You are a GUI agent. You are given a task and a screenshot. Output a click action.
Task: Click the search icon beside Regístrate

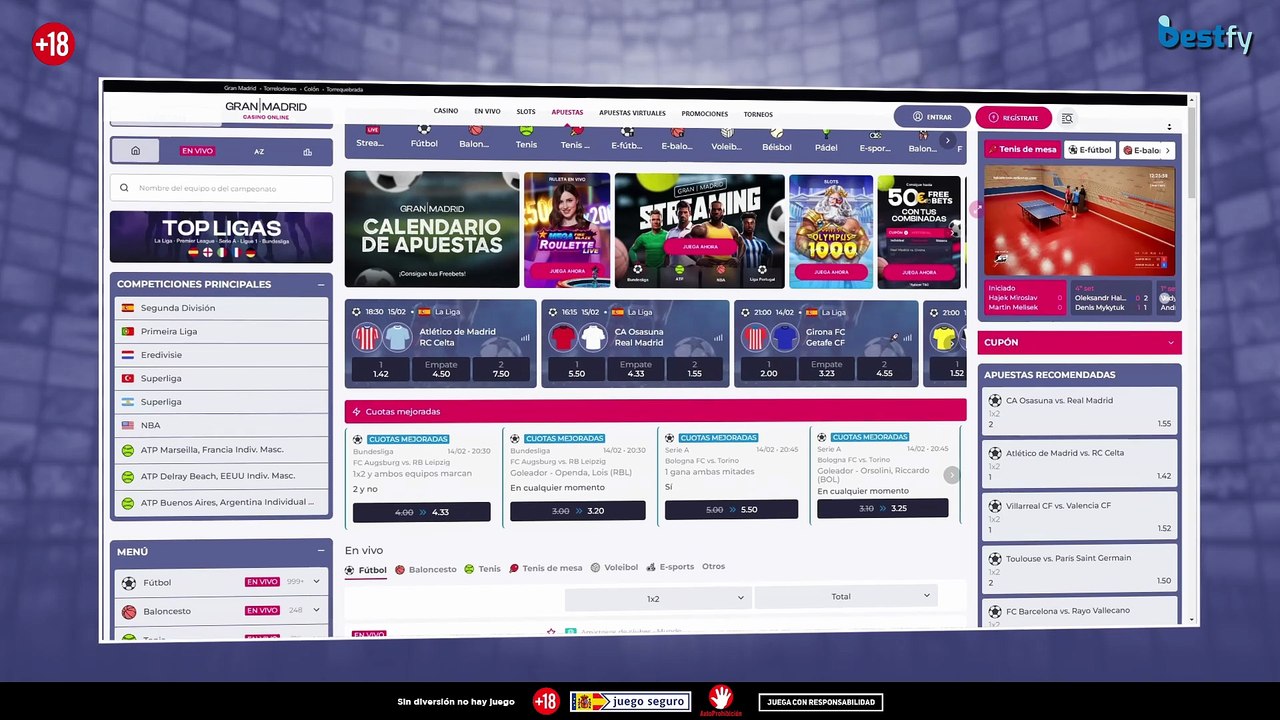[1067, 118]
